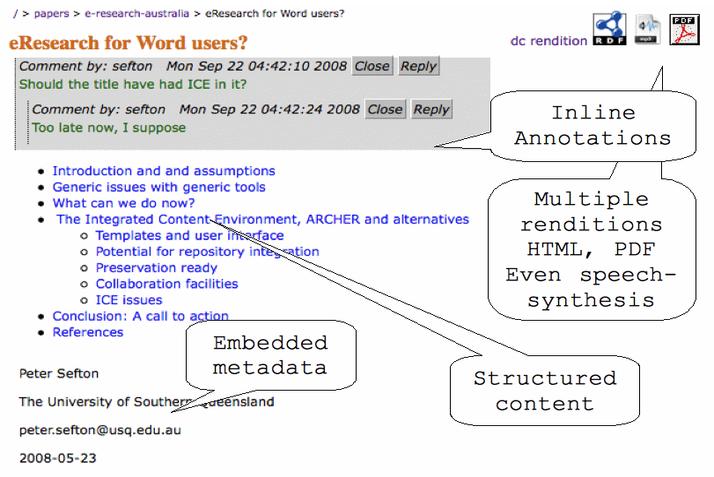Screen dimensions: 714x477
Task: Open the RDF rendition icon
Action: (x=609, y=29)
